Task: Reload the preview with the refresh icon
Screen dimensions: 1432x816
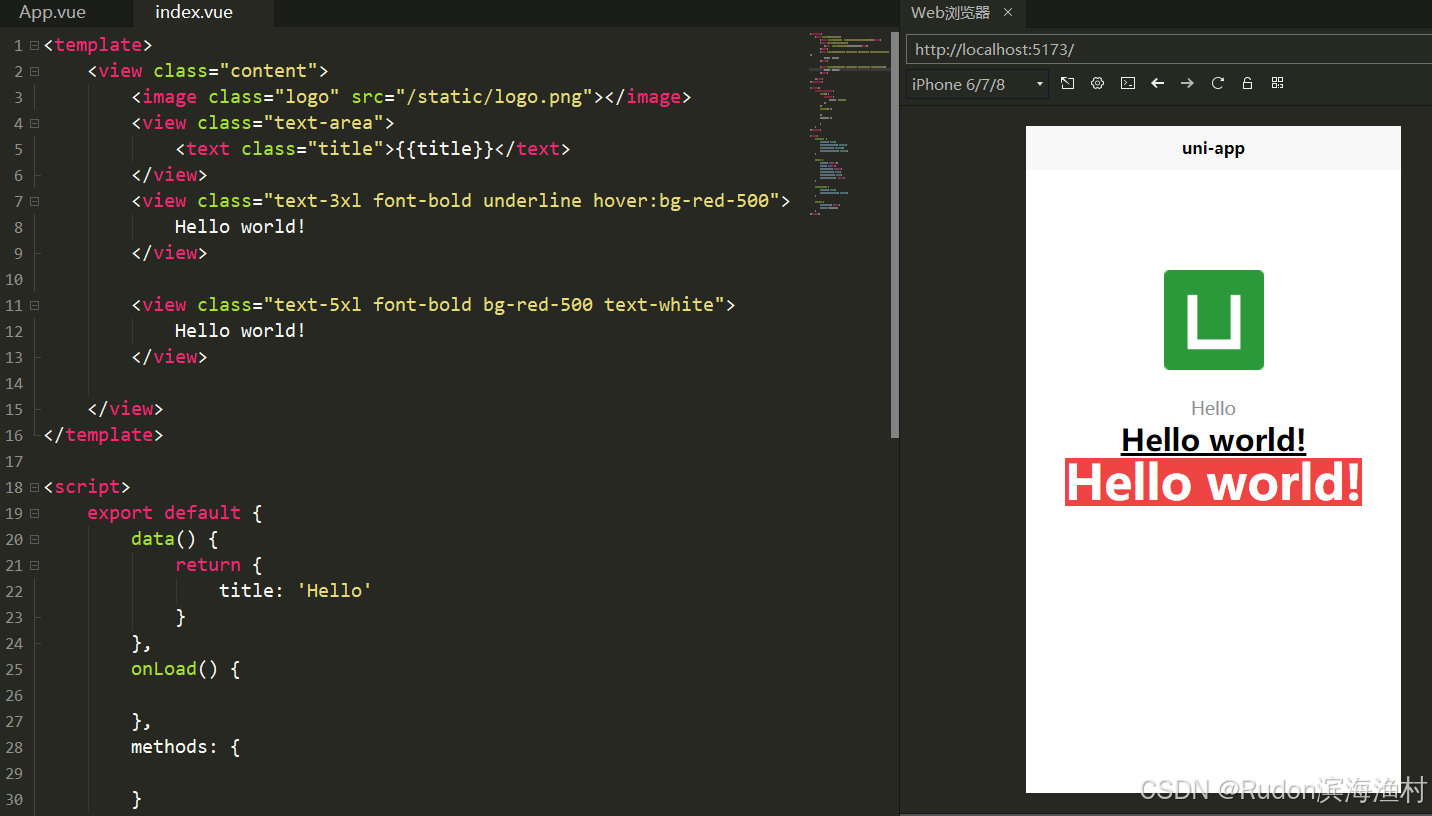Action: pyautogui.click(x=1218, y=84)
